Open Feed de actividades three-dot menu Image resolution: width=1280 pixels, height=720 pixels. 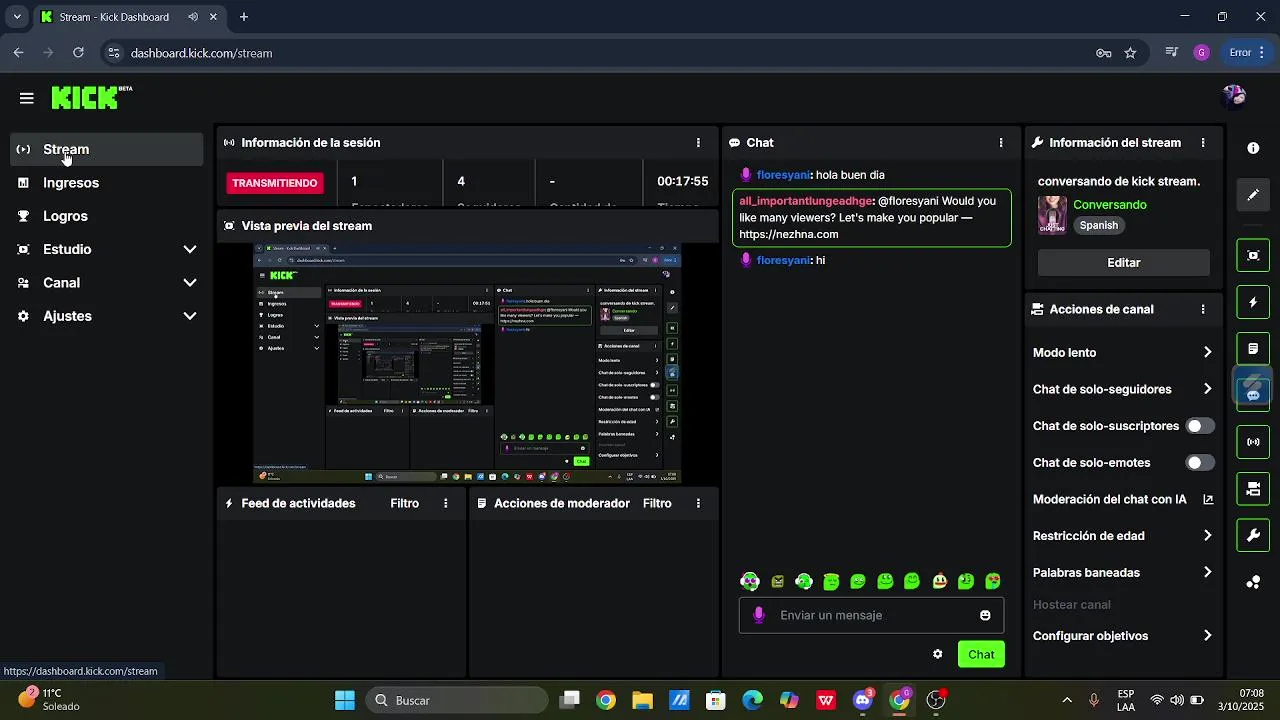(446, 504)
